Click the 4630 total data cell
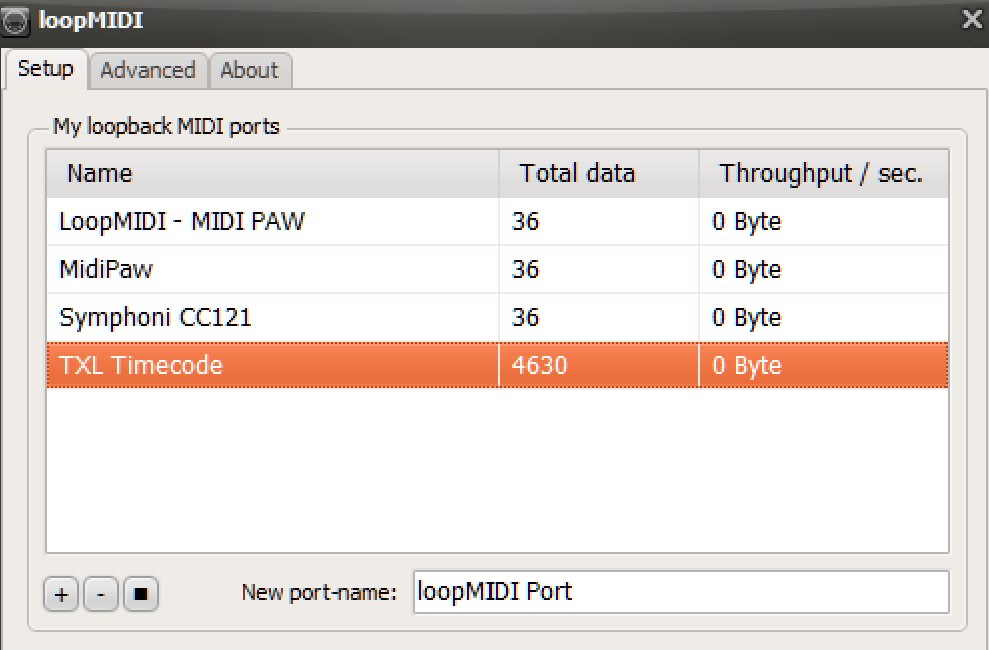Screen dimensions: 989x650 pos(540,365)
